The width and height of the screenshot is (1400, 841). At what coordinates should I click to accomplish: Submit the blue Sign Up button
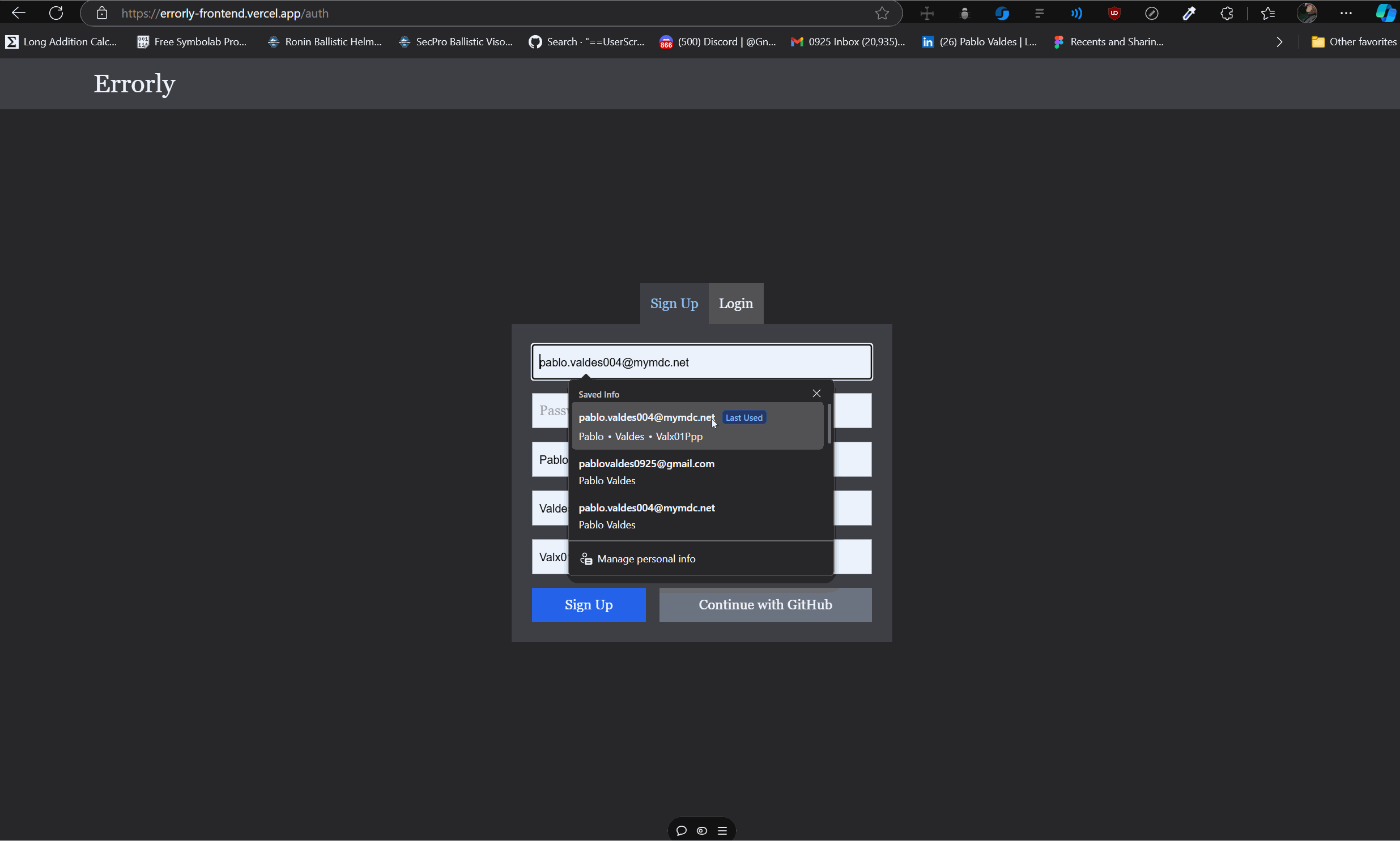pos(588,605)
